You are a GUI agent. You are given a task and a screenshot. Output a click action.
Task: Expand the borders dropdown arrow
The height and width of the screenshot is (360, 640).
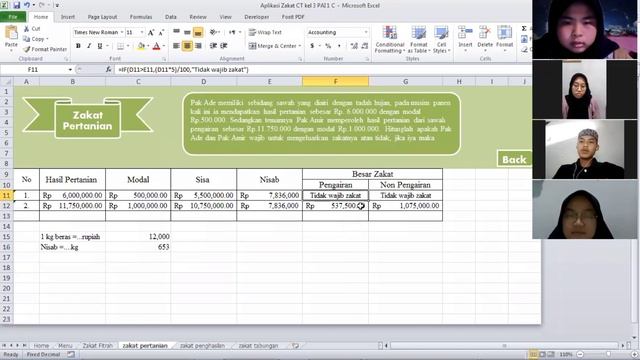coord(128,46)
